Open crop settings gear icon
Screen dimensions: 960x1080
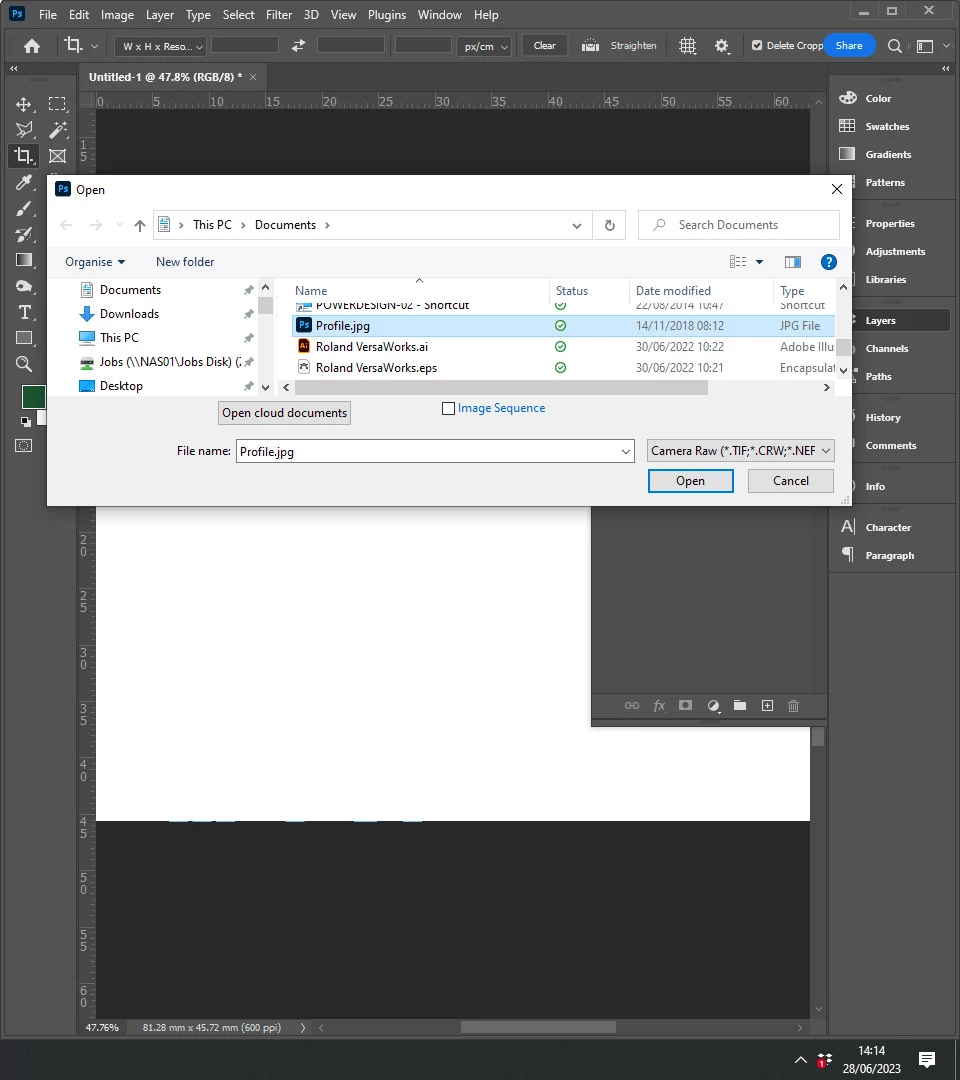pyautogui.click(x=721, y=45)
